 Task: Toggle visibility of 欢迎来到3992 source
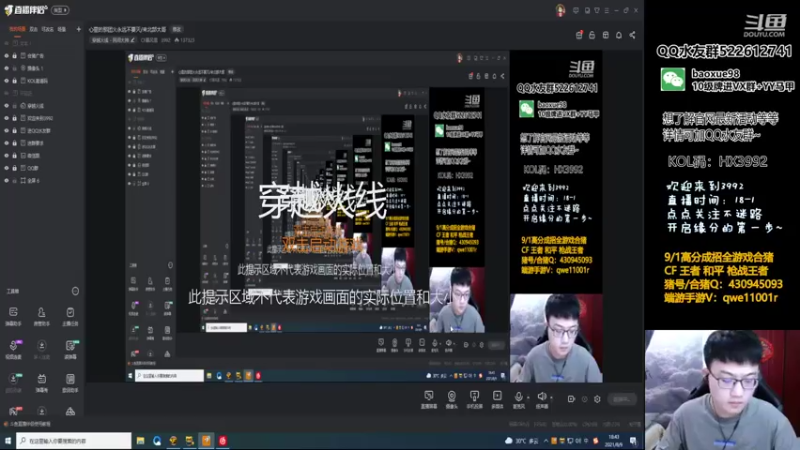tap(6, 118)
